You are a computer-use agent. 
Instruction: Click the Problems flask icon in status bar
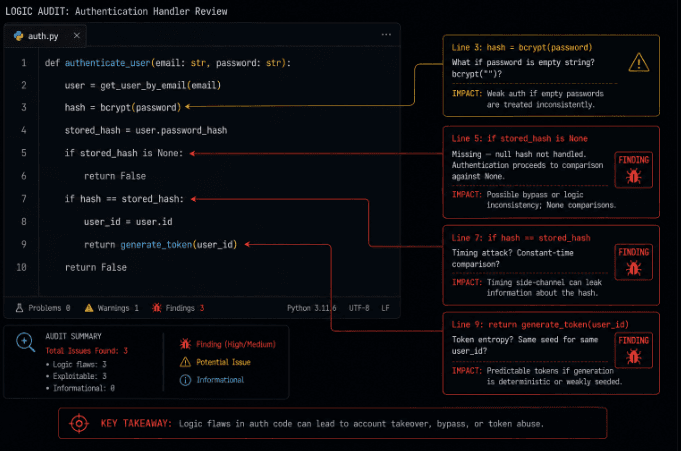pyautogui.click(x=19, y=308)
